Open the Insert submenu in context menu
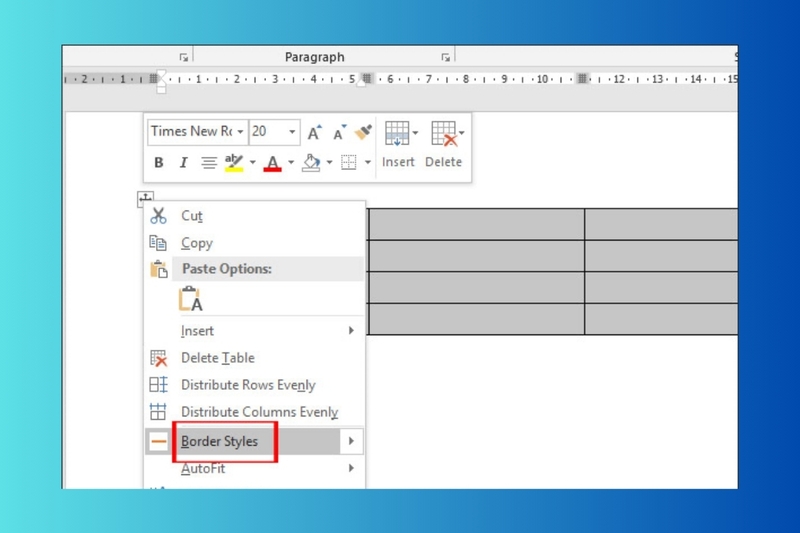This screenshot has height=533, width=800. click(254, 331)
